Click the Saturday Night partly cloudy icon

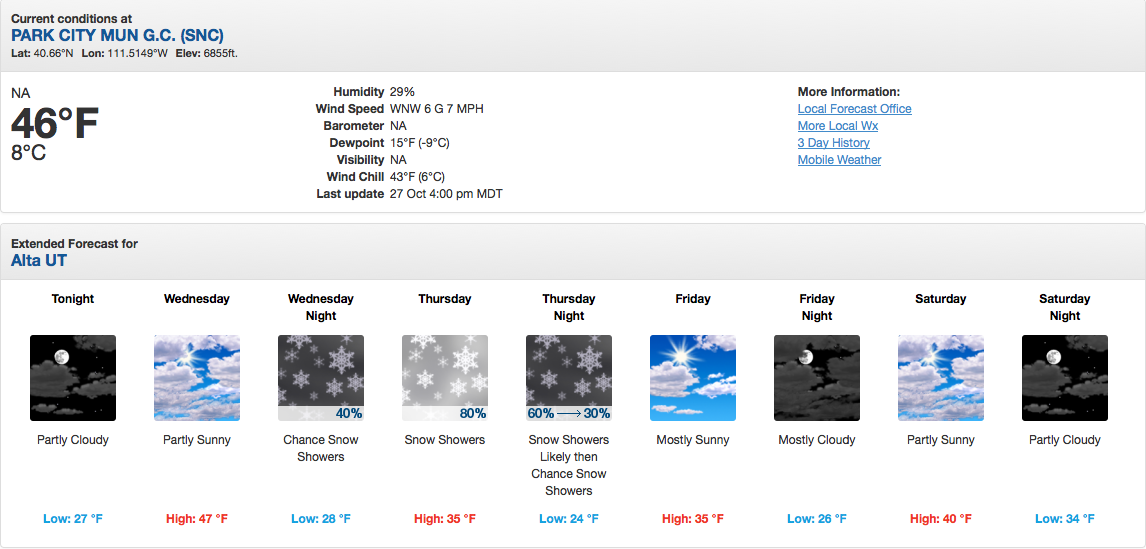point(1064,378)
